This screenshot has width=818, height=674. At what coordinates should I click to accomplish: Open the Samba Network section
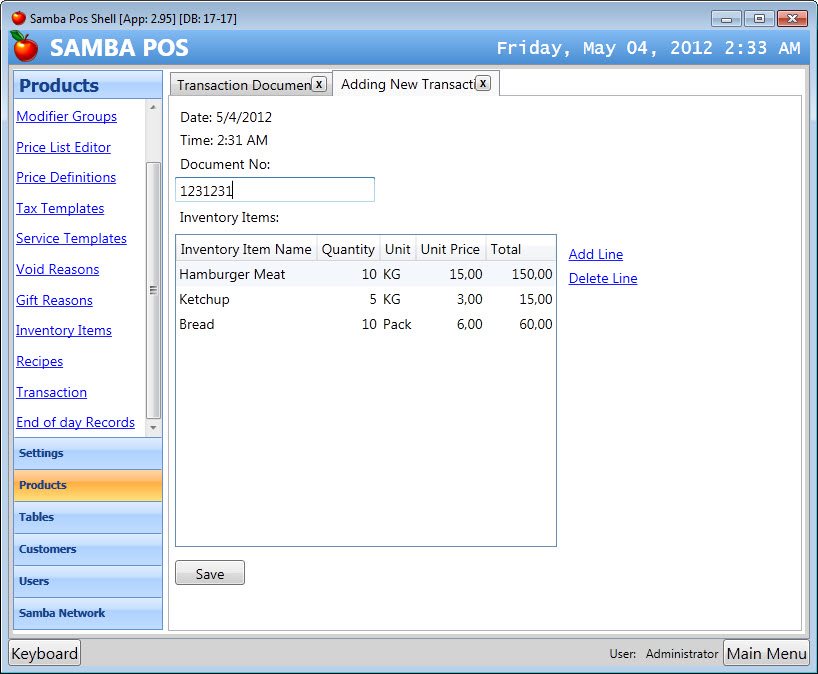click(88, 613)
